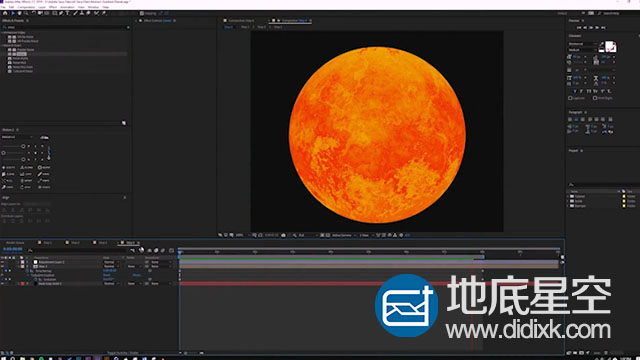Take a snapshot with viewer camera icon
The width and height of the screenshot is (640, 360).
(283, 235)
